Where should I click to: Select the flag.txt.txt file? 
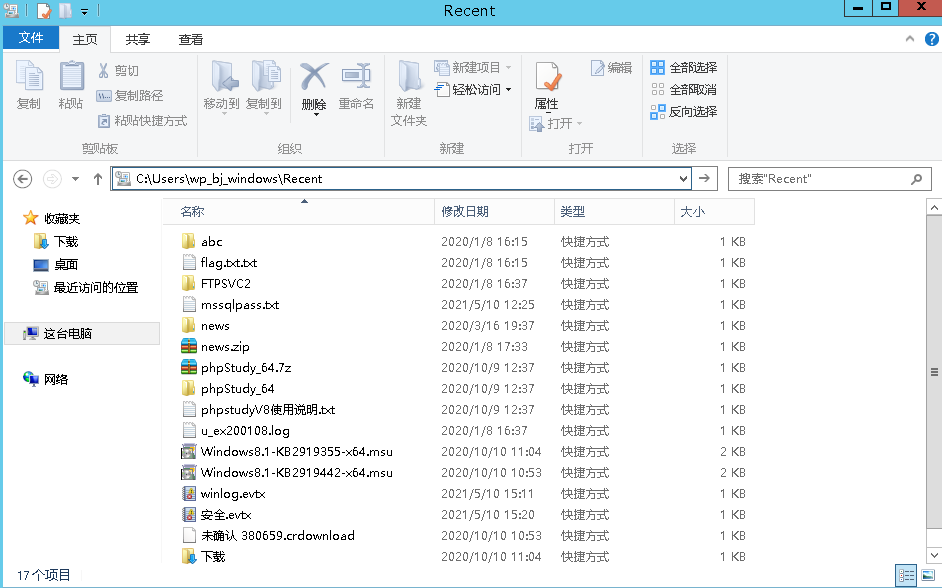229,262
